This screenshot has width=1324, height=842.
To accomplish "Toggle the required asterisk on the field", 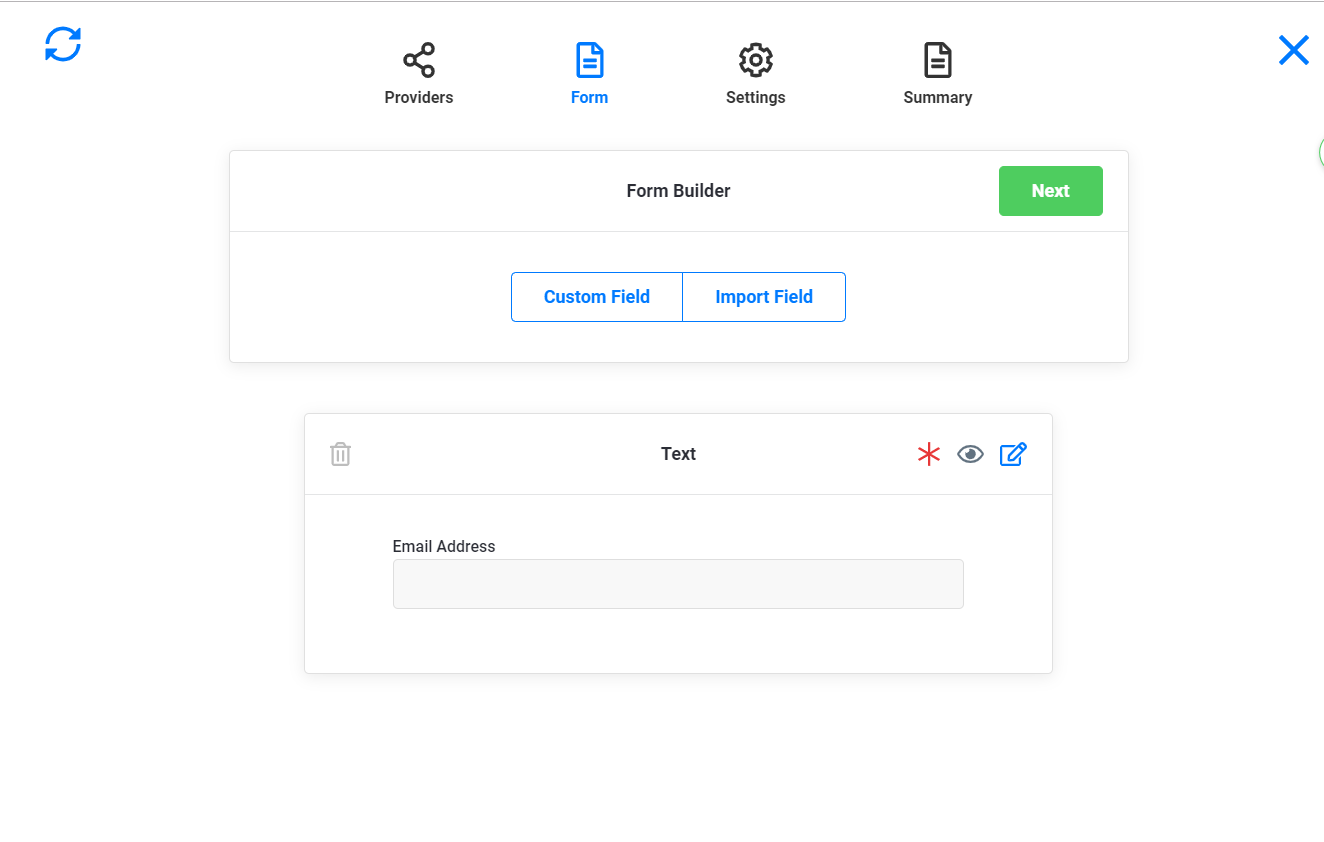I will coord(928,453).
